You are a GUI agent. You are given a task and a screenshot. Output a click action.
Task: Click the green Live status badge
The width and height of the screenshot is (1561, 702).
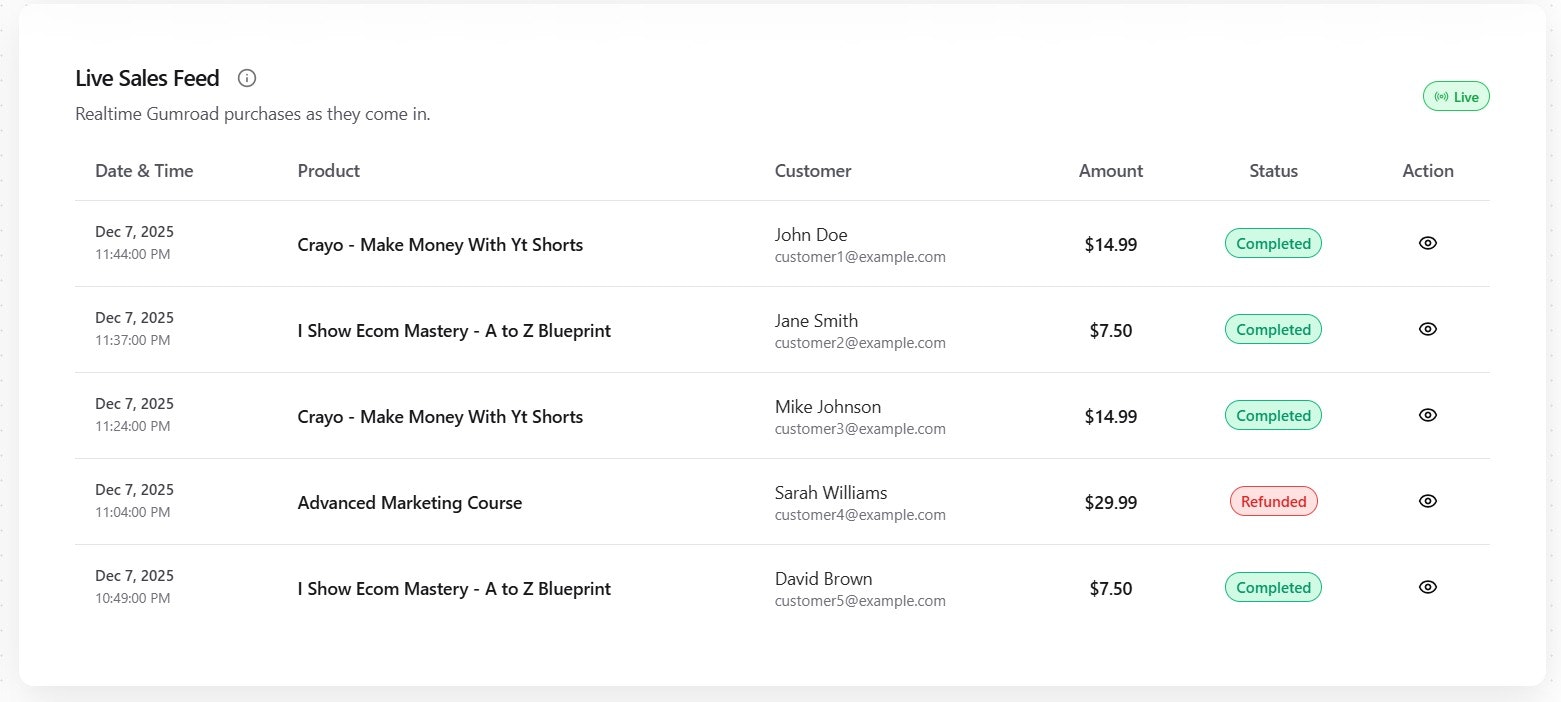tap(1456, 97)
